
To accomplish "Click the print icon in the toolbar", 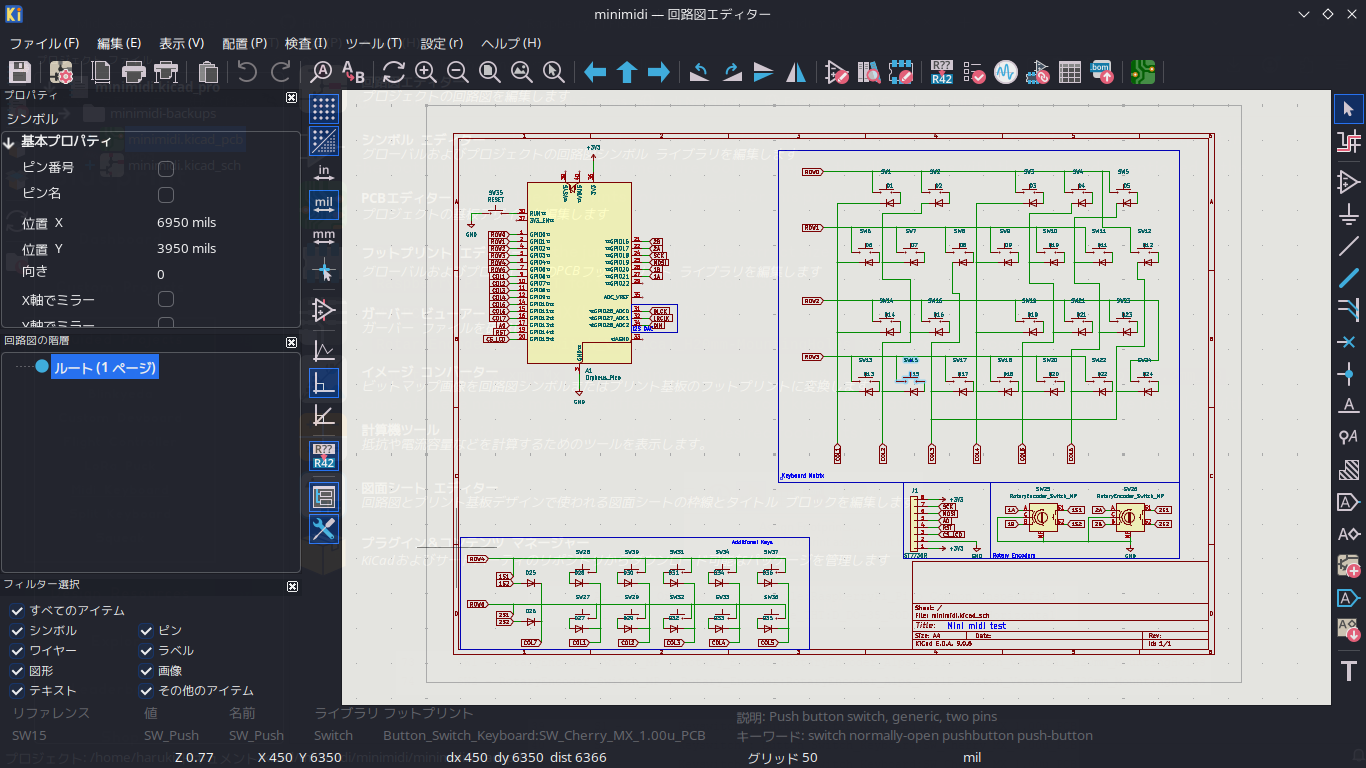I will 134,72.
